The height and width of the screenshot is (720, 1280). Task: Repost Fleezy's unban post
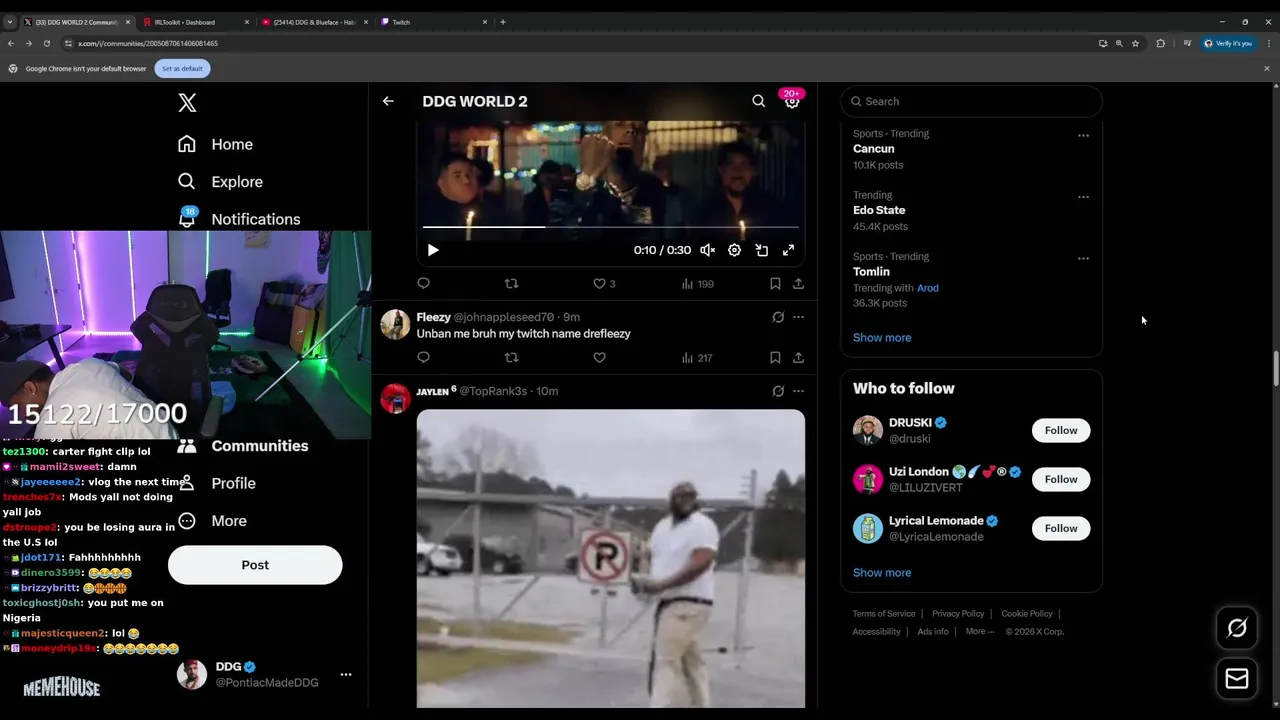point(511,357)
